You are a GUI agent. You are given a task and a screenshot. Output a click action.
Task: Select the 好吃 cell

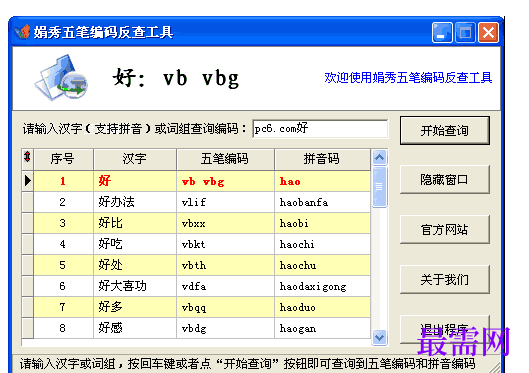[135, 244]
